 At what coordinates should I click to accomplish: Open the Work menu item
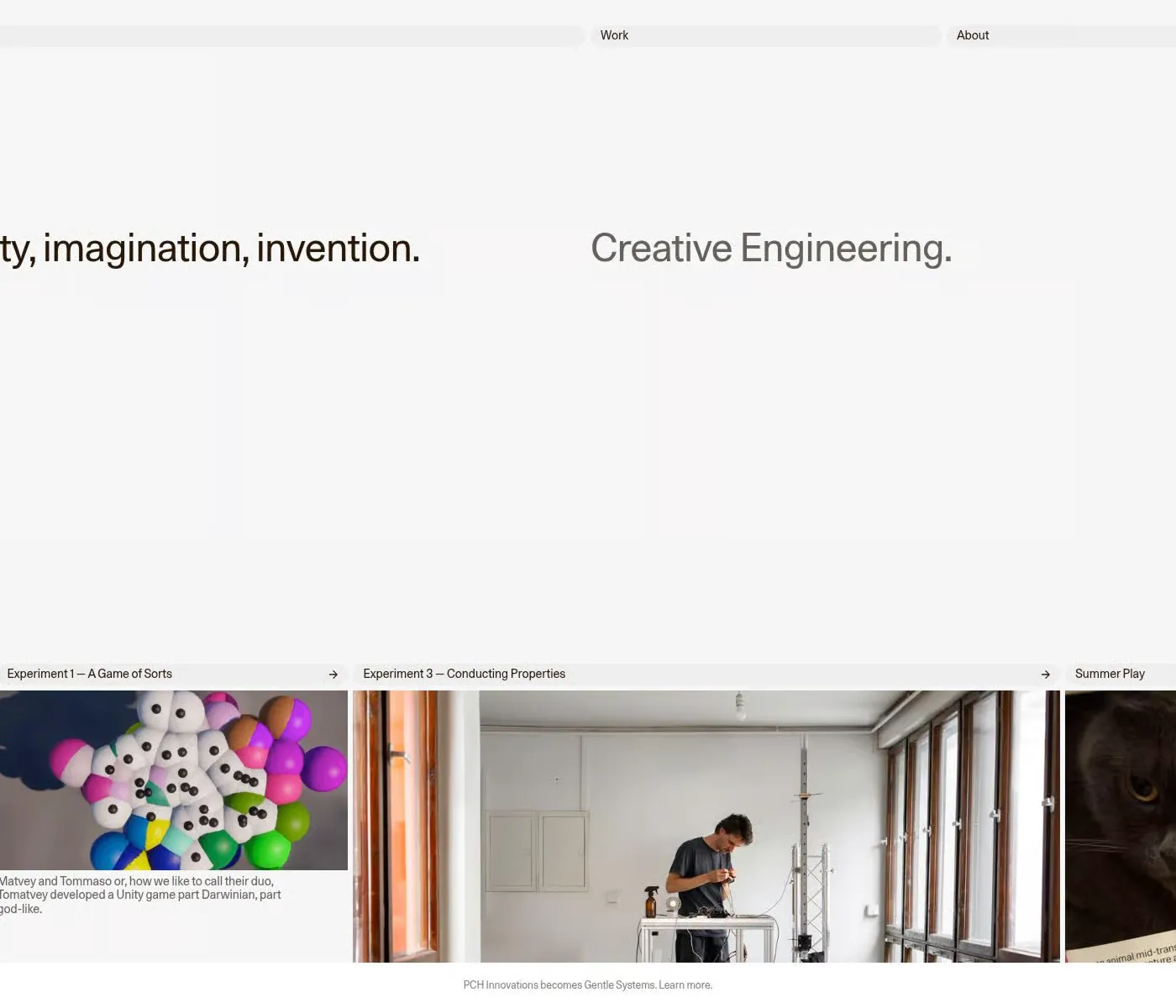tap(614, 35)
